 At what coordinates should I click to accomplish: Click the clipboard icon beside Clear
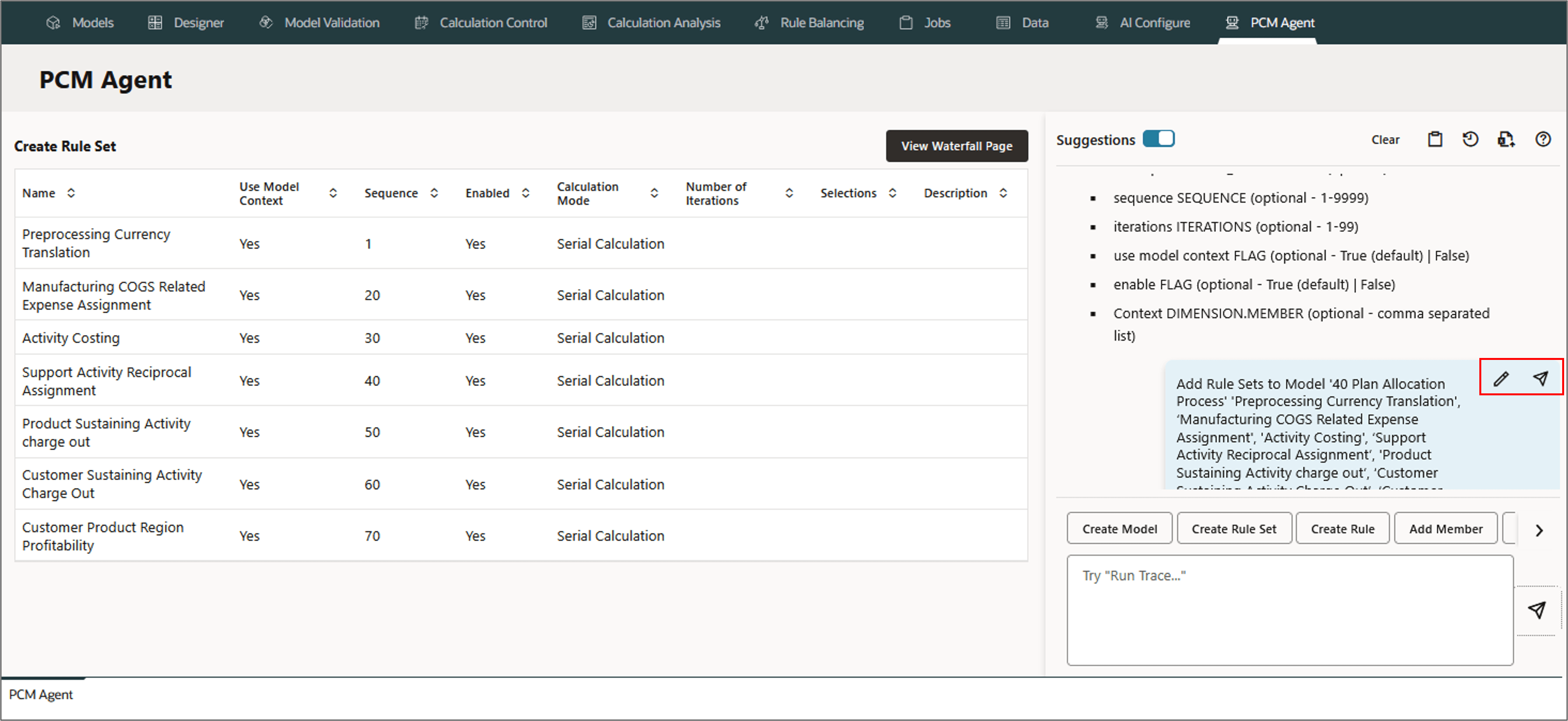(1435, 139)
